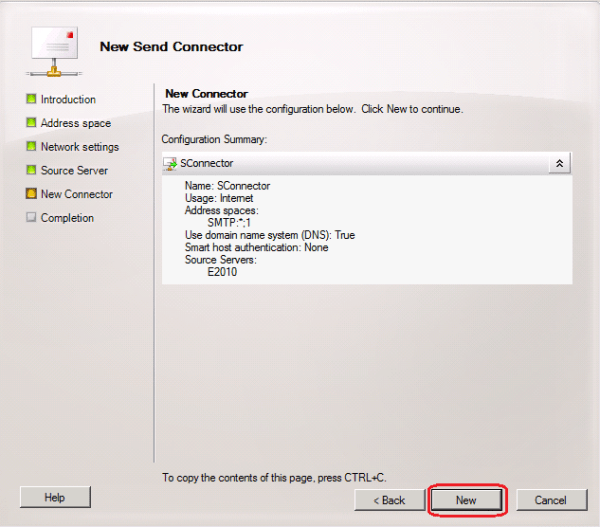Click the green status square beside Address space
The width and height of the screenshot is (600, 527).
(x=31, y=123)
